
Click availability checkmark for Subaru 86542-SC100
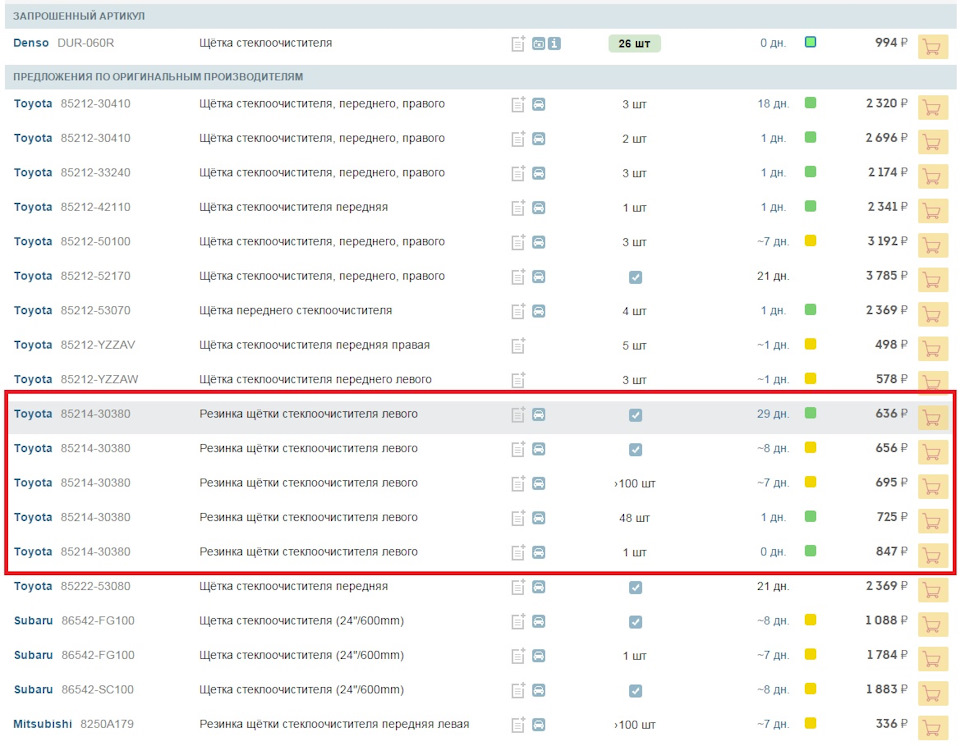(x=636, y=691)
